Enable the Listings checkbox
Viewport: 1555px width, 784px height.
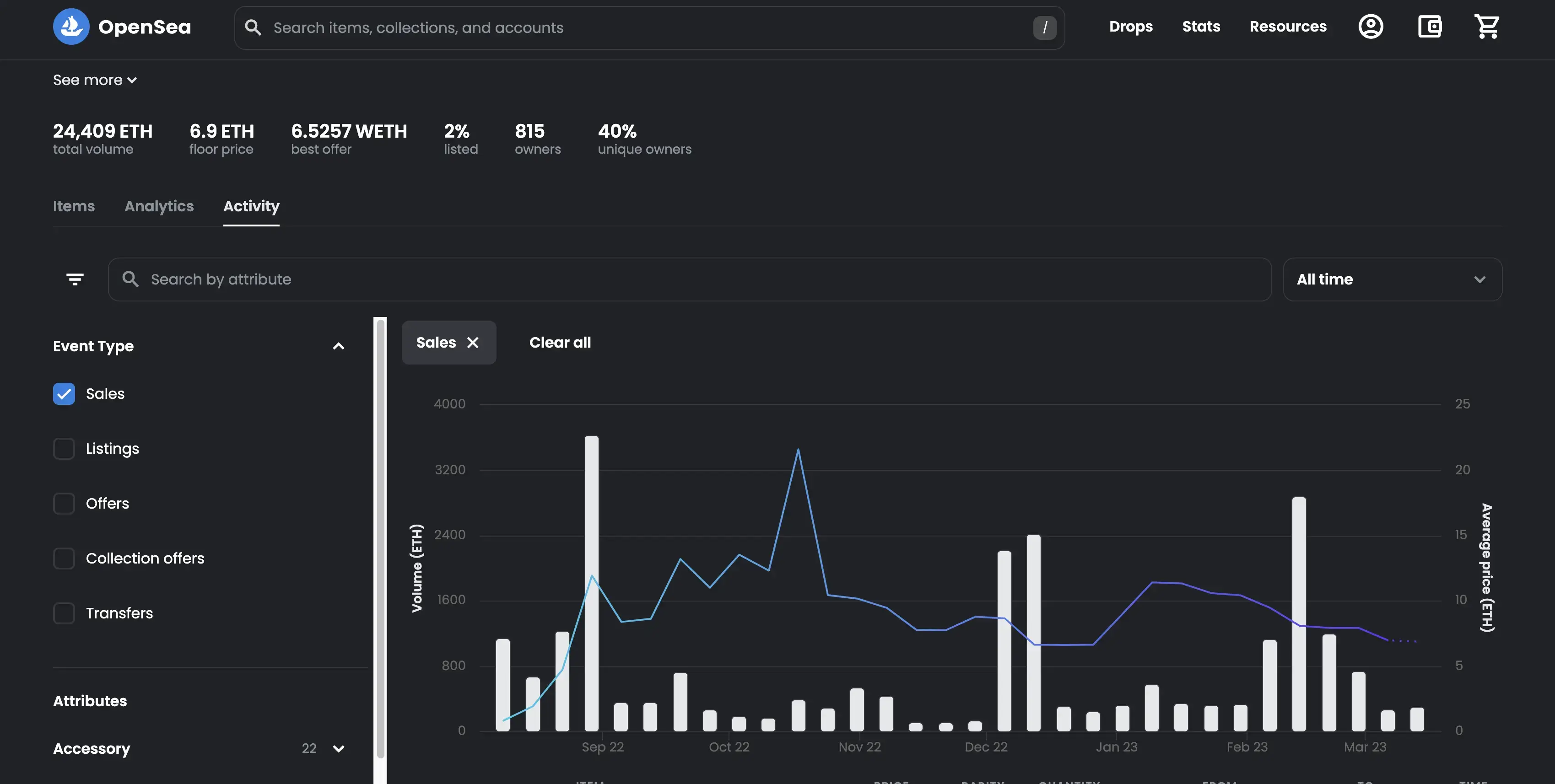coord(64,448)
